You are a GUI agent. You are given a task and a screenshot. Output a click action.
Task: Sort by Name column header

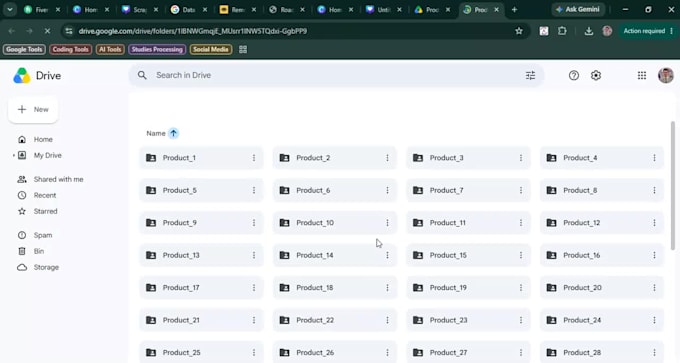pos(156,134)
